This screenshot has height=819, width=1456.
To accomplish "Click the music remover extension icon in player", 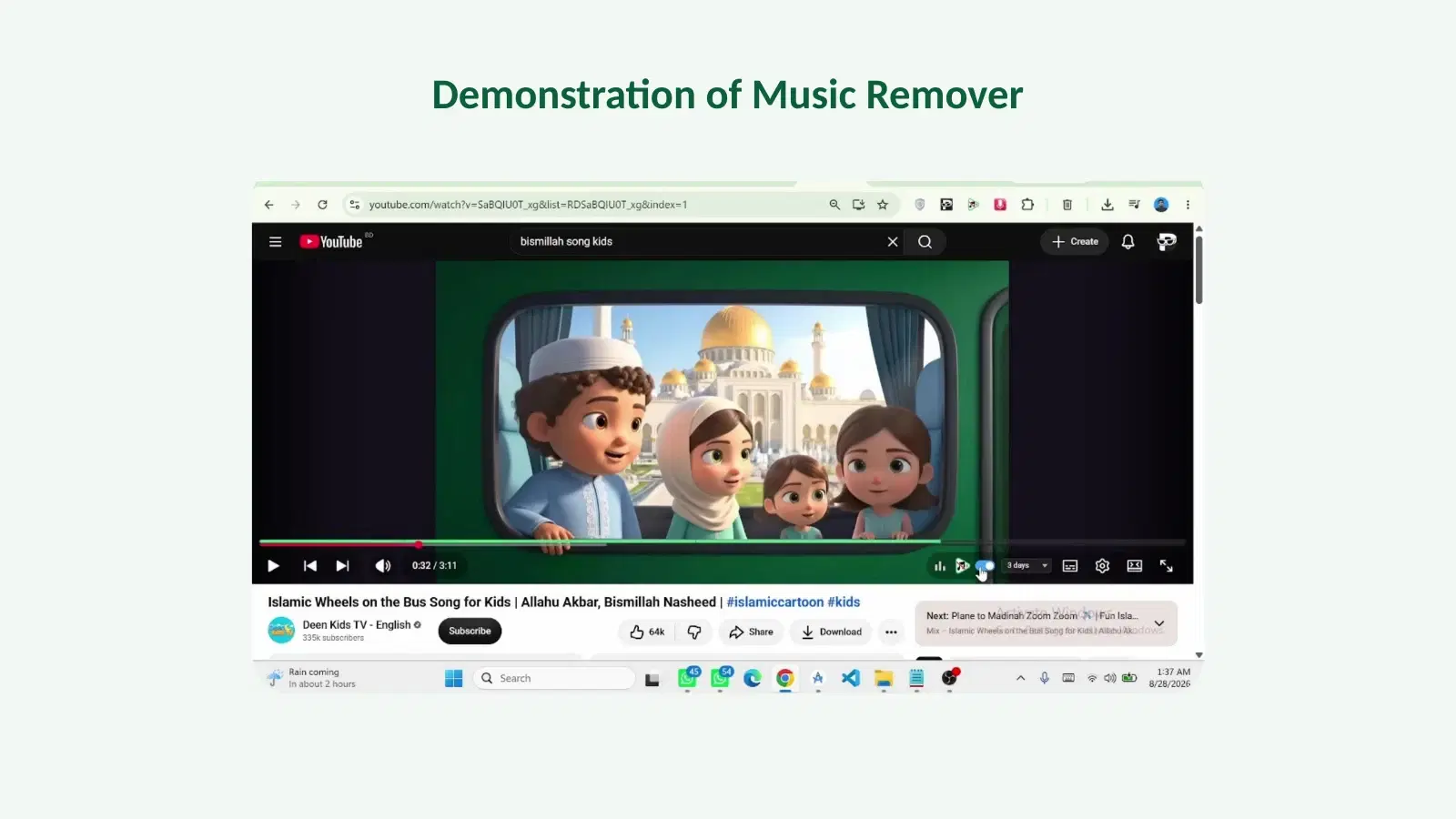I will (x=962, y=566).
